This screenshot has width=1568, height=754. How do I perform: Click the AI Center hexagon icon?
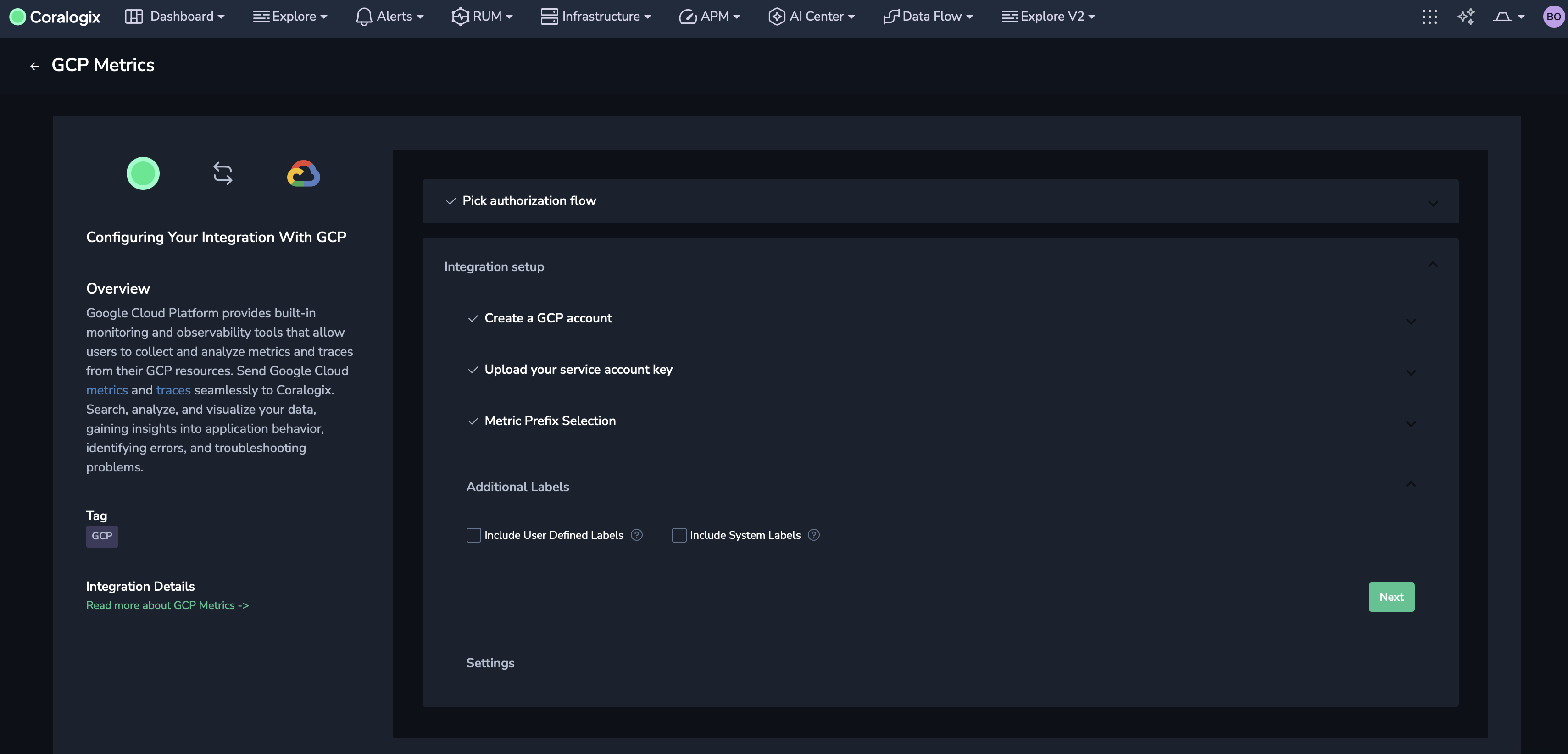[x=776, y=17]
